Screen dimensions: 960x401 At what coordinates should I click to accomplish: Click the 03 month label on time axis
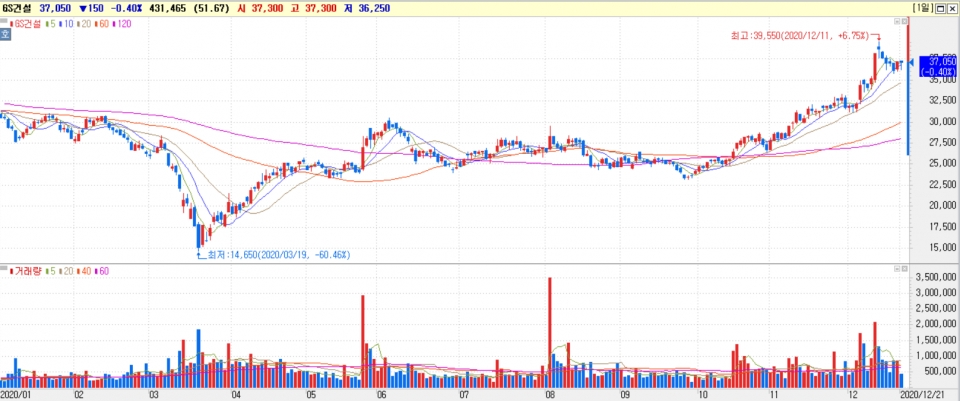pos(154,395)
